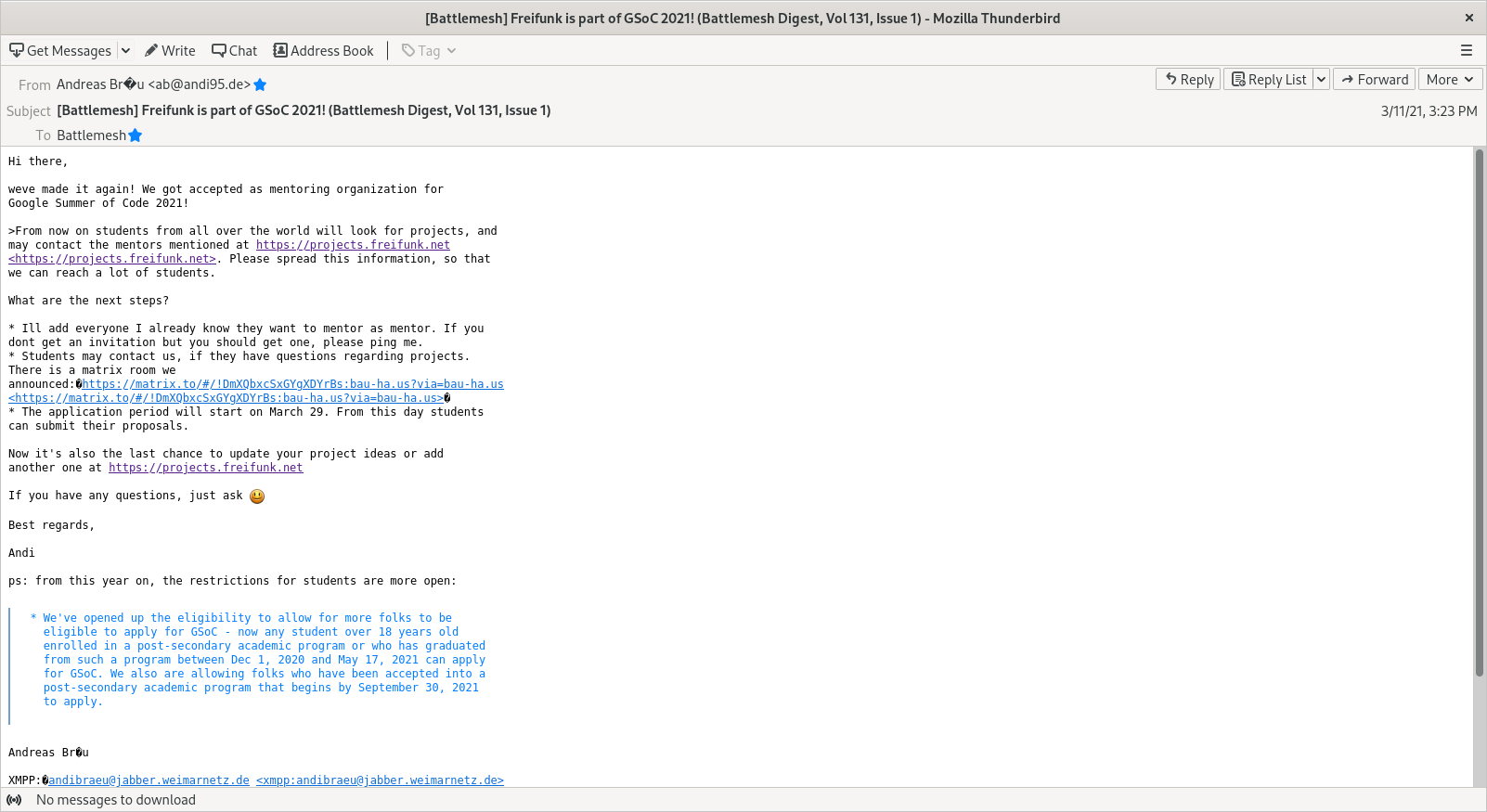Click the Battlemesh recipient name
This screenshot has width=1487, height=812.
point(91,135)
